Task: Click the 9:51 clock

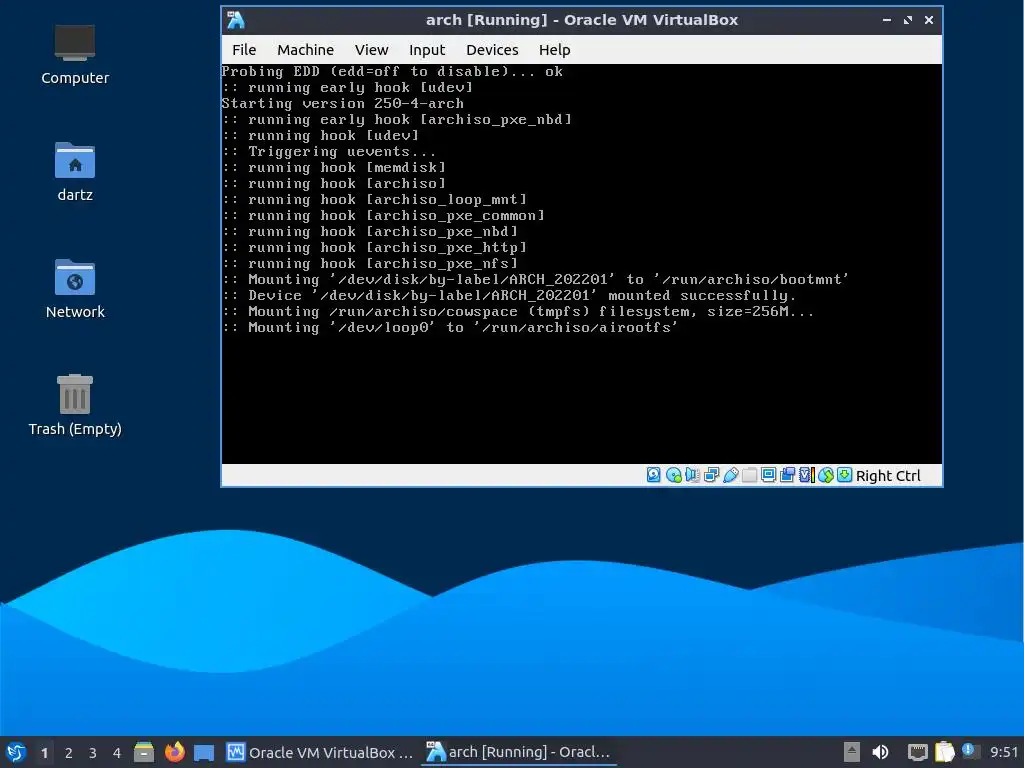Action: 1004,753
